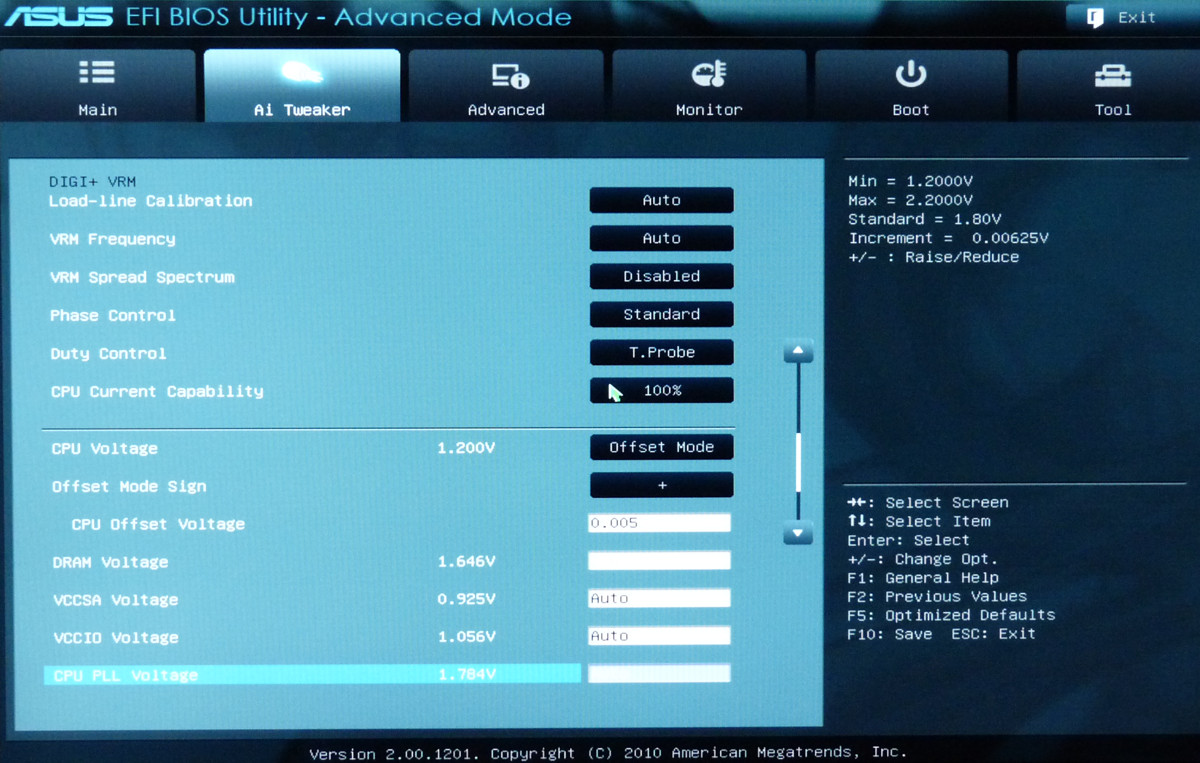Click the Monitor tab thermometer icon
This screenshot has height=763, width=1200.
709,73
